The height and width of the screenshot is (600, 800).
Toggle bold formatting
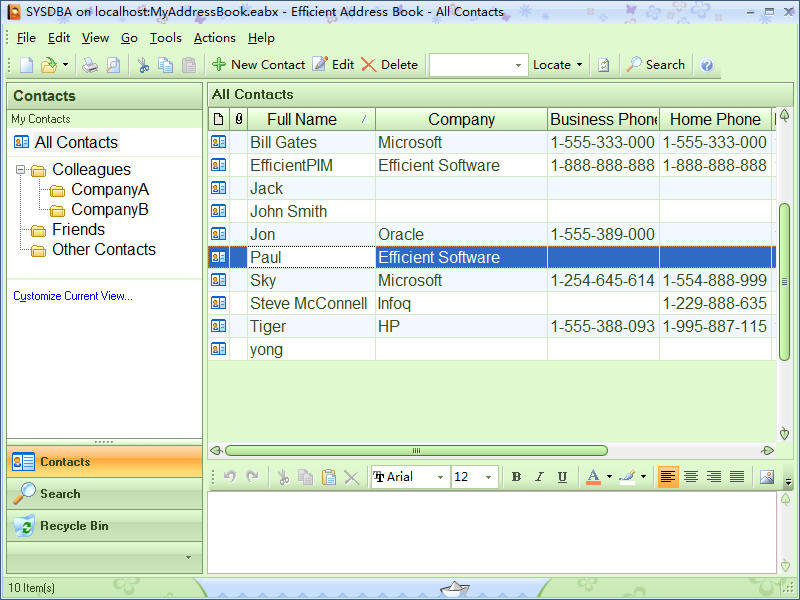pyautogui.click(x=516, y=477)
